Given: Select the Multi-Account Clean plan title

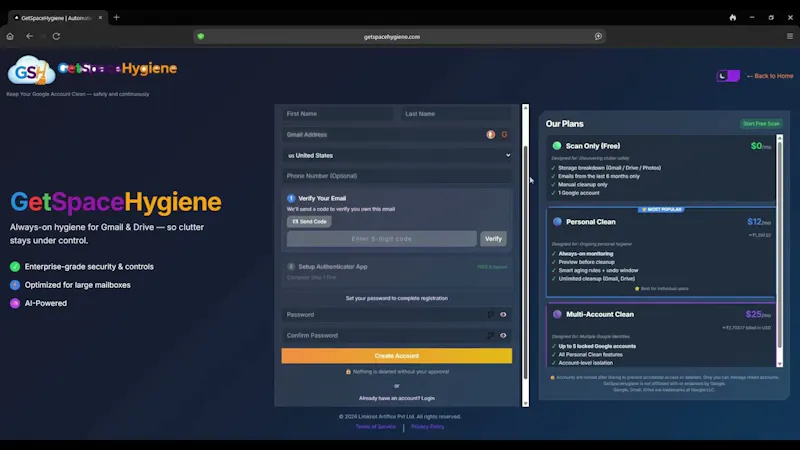Looking at the screenshot, I should tap(600, 314).
